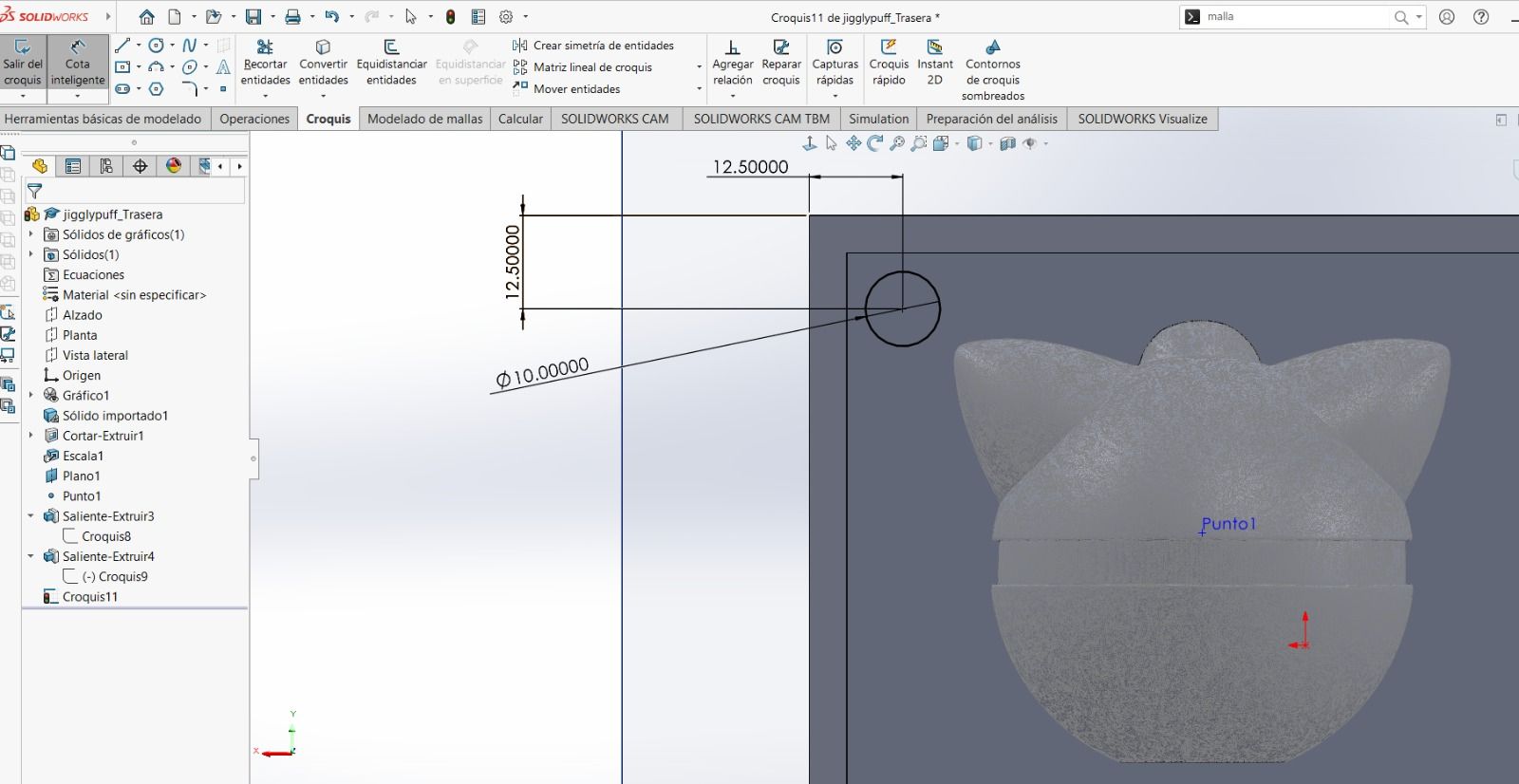Click the Print icon
Image resolution: width=1519 pixels, height=784 pixels.
(x=292, y=17)
